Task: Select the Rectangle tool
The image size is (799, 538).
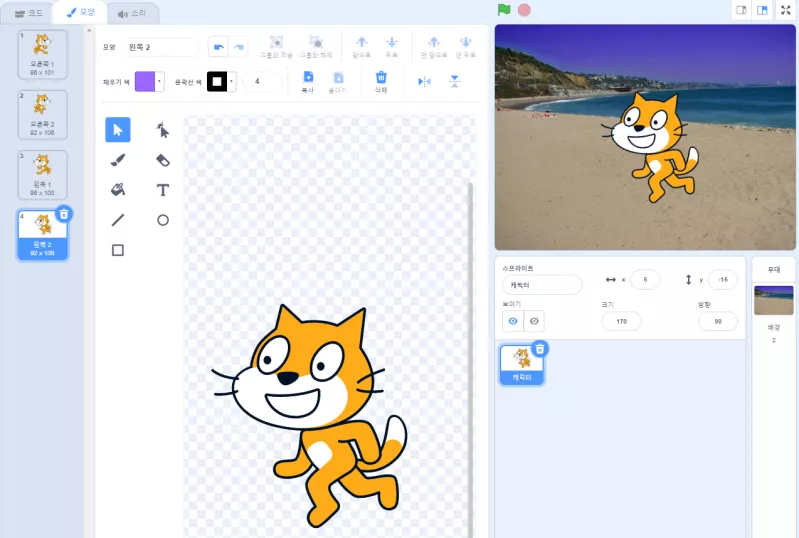Action: coord(118,250)
